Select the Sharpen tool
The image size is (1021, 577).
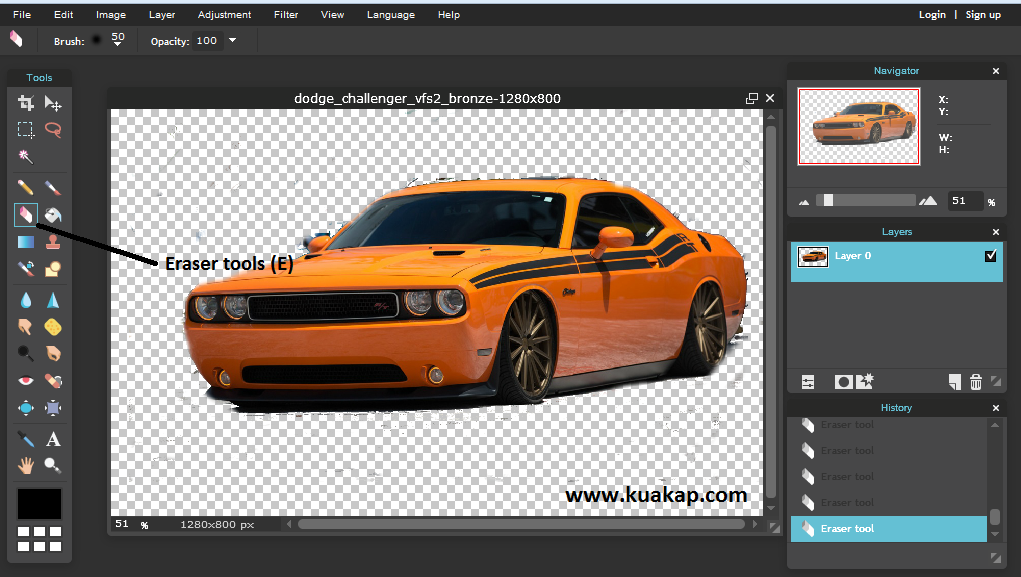(53, 300)
